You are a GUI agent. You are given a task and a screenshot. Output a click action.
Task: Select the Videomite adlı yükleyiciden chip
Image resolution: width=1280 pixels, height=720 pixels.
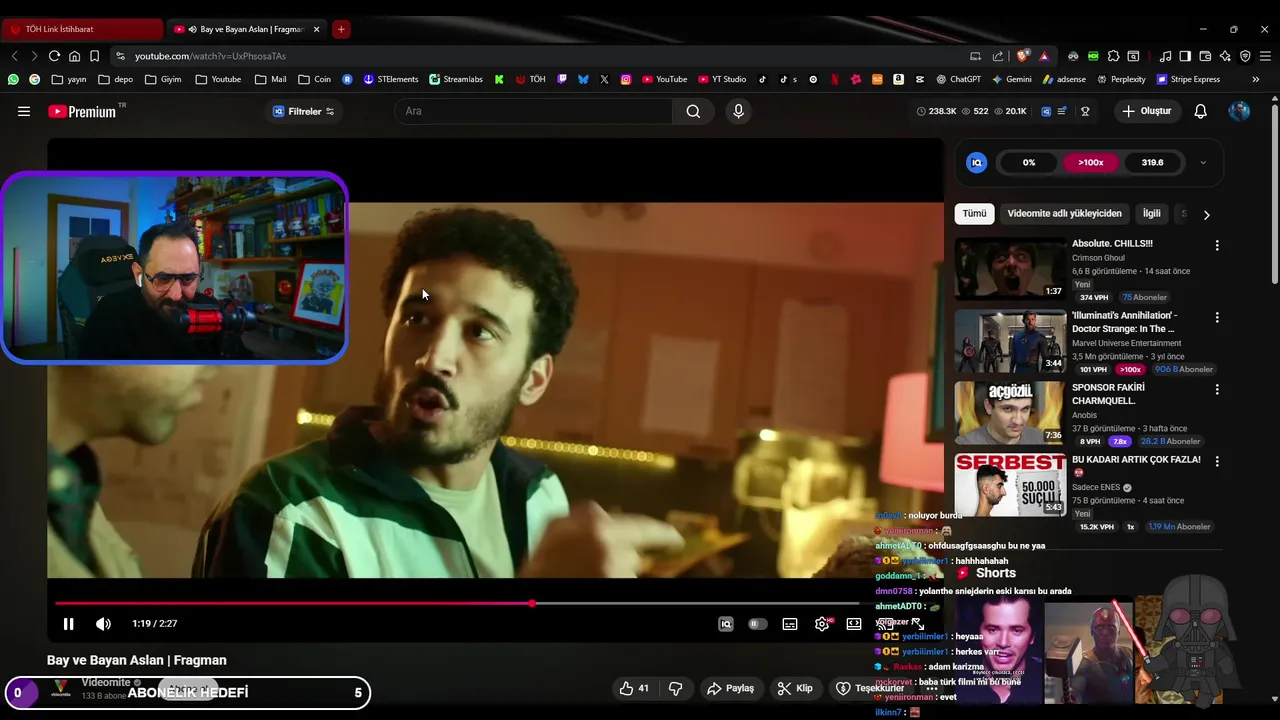tap(1064, 213)
